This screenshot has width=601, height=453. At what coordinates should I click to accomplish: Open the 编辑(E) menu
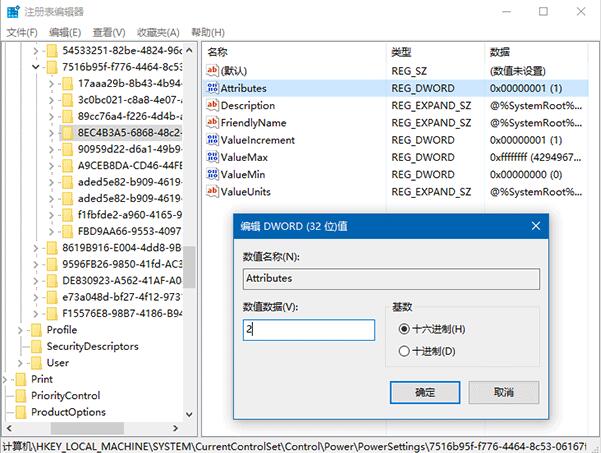pyautogui.click(x=65, y=33)
